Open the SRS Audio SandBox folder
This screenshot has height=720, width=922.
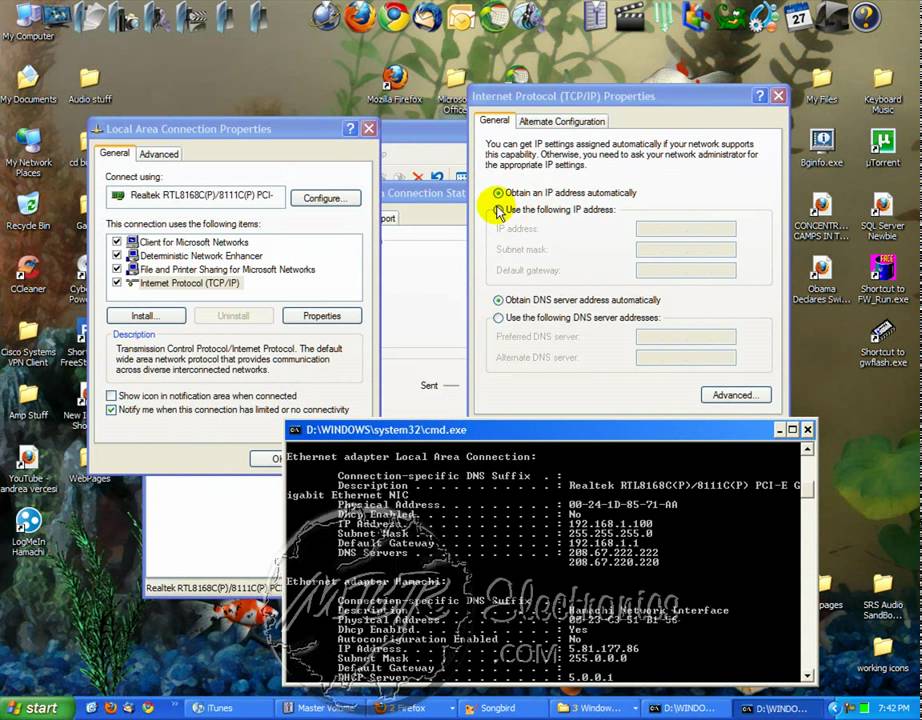[883, 596]
